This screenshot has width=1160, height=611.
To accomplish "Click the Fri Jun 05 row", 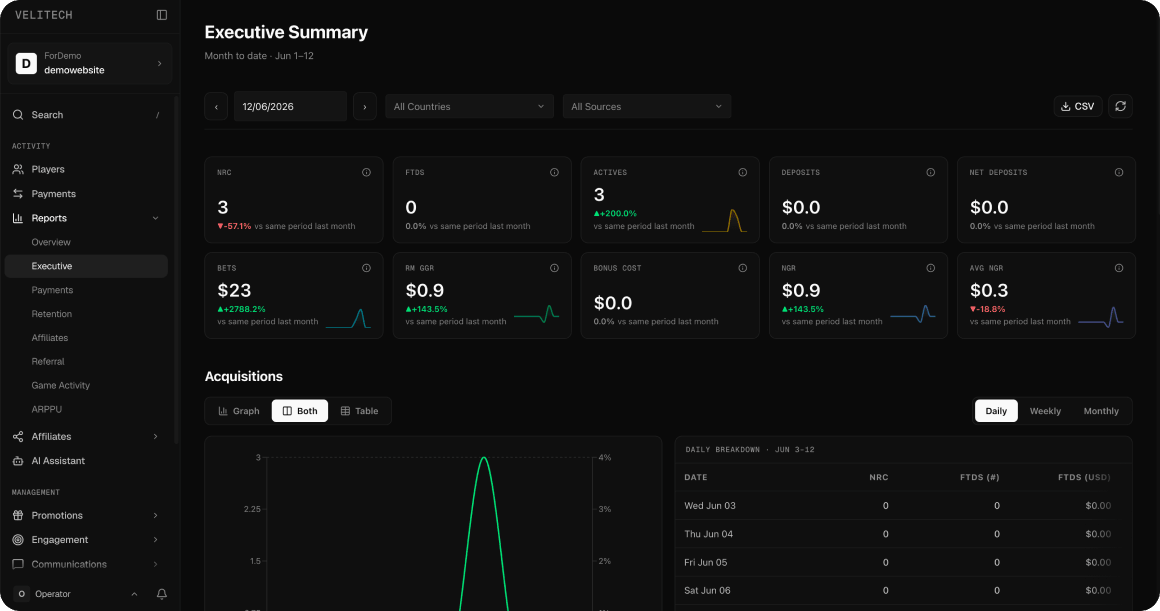I will coord(903,562).
